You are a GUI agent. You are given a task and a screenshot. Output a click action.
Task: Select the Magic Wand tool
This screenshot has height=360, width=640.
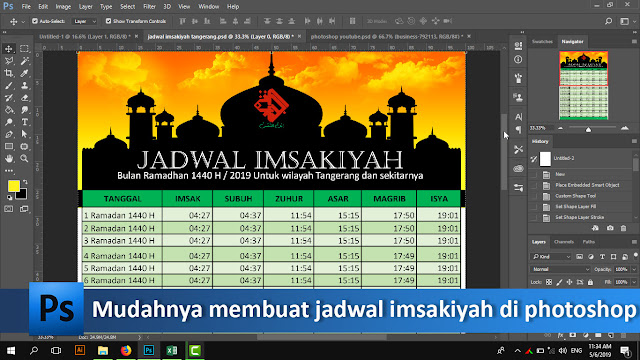point(24,61)
